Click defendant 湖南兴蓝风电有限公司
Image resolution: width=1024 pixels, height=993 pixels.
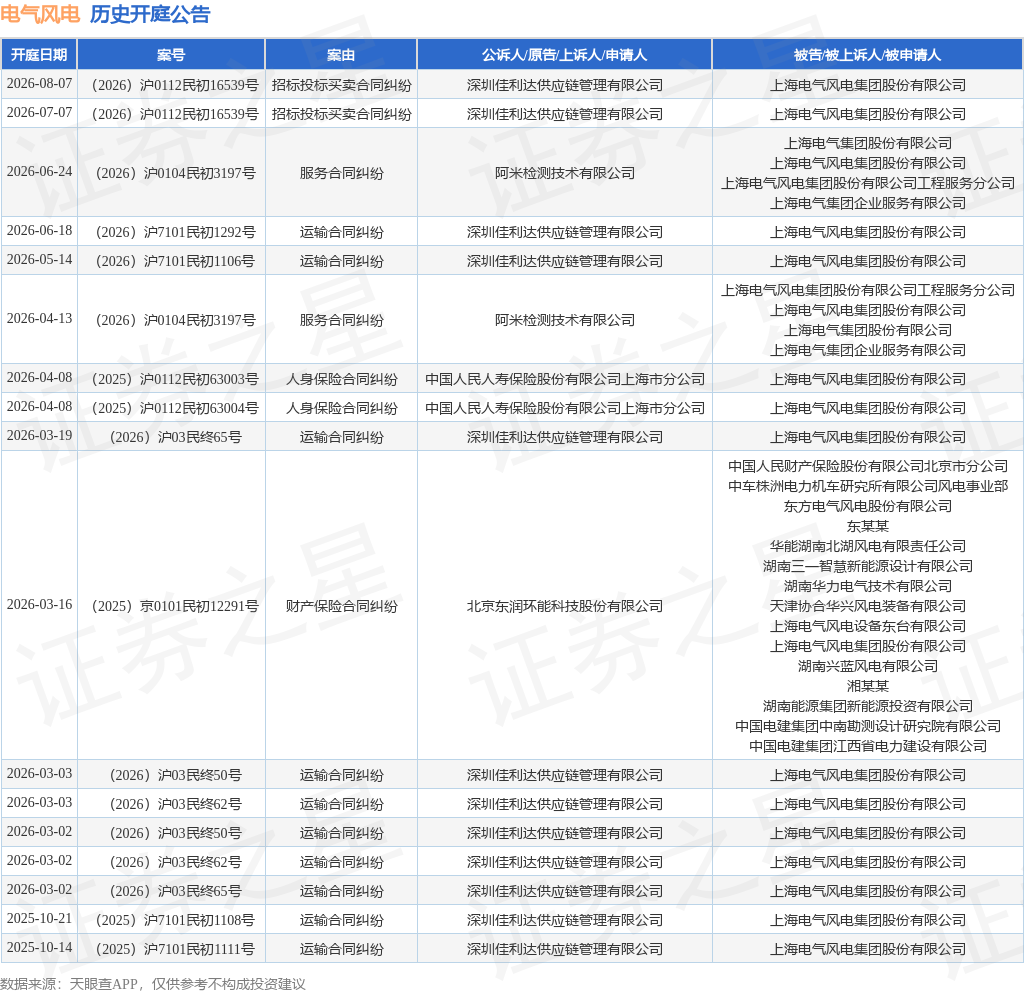868,666
